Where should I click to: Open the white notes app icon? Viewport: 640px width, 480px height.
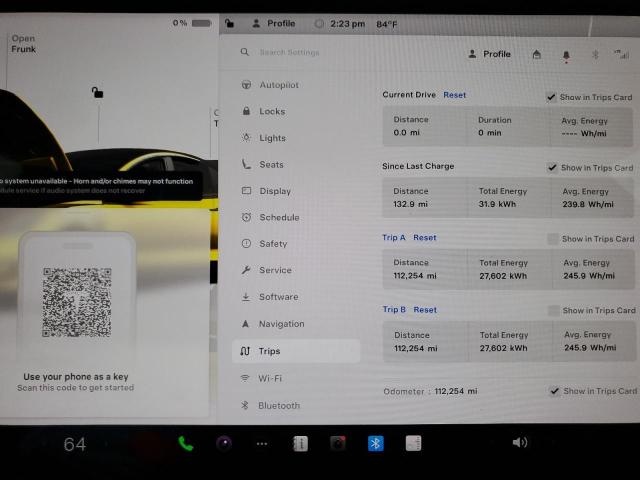point(413,443)
